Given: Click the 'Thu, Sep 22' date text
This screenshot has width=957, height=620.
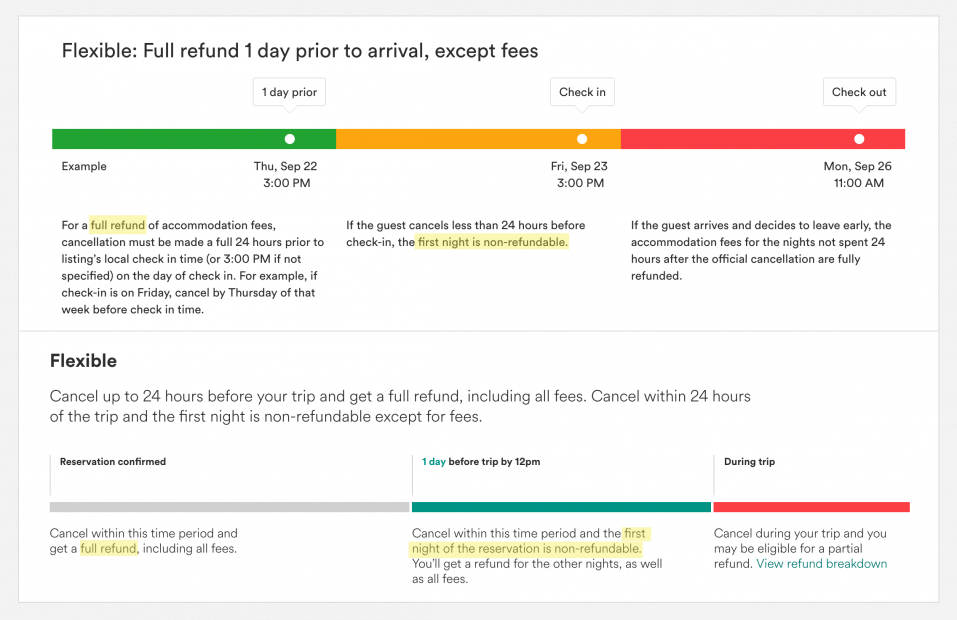Looking at the screenshot, I should 285,166.
